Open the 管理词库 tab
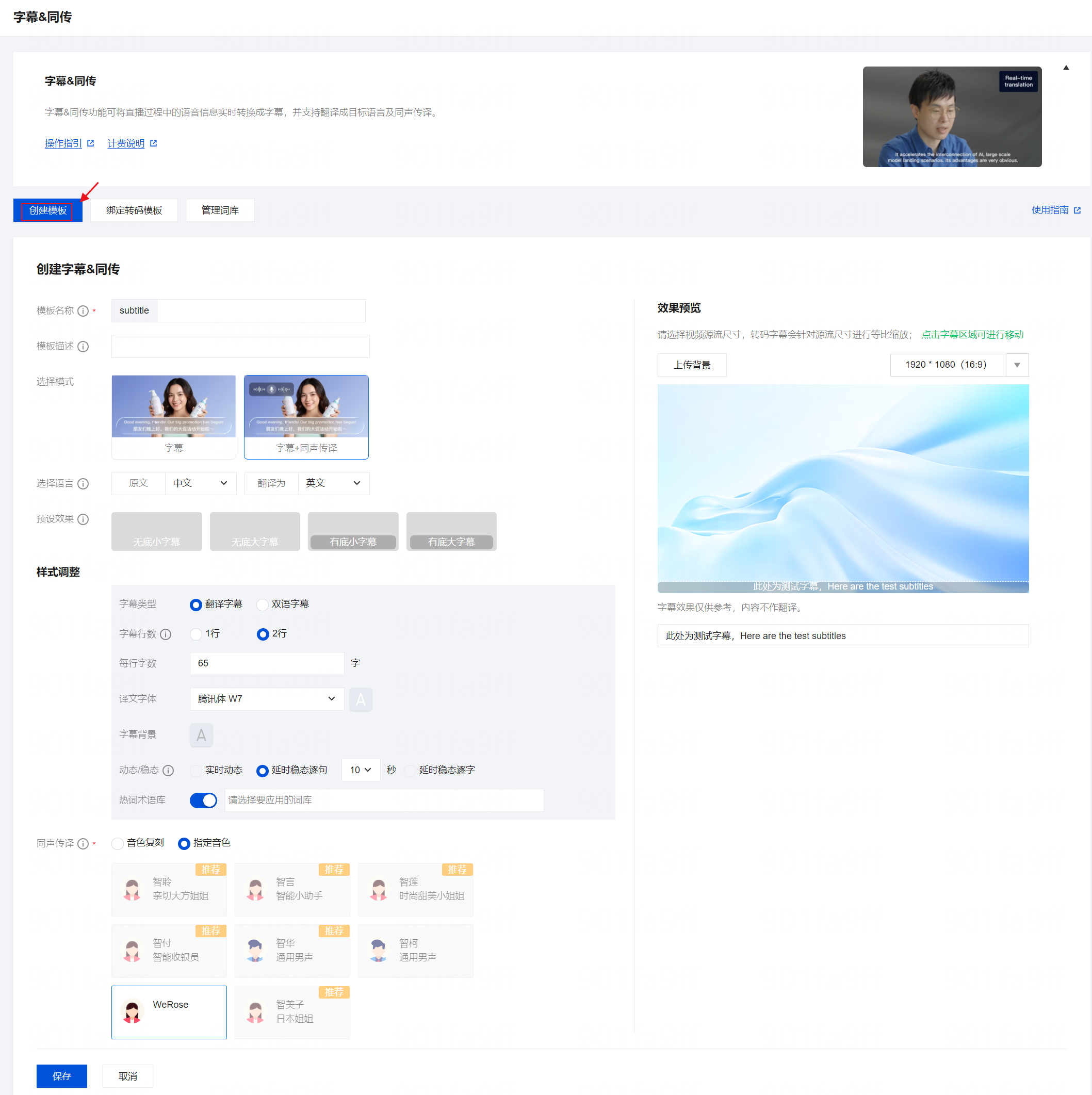Viewport: 1092px width, 1095px height. coord(220,210)
